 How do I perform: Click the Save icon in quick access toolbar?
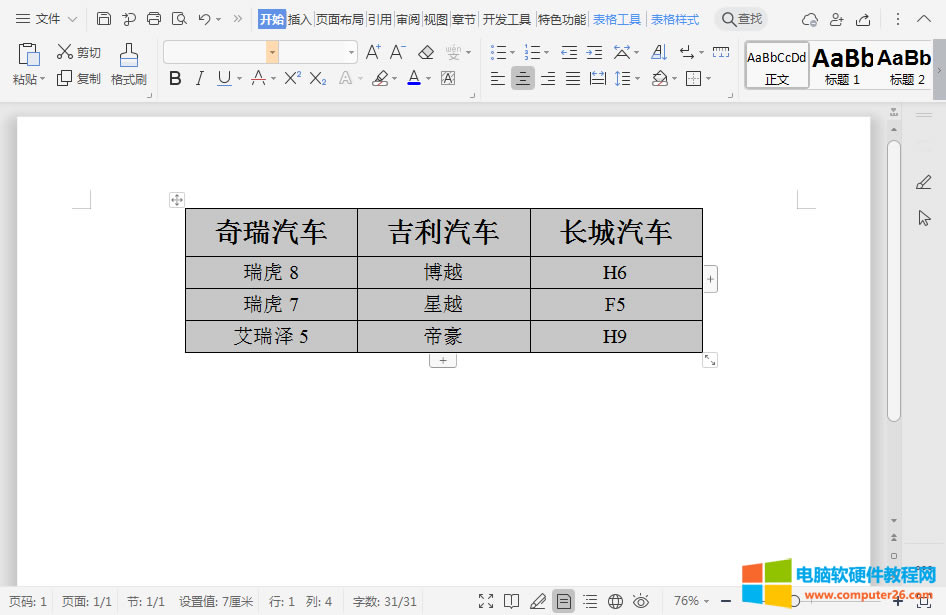[104, 18]
